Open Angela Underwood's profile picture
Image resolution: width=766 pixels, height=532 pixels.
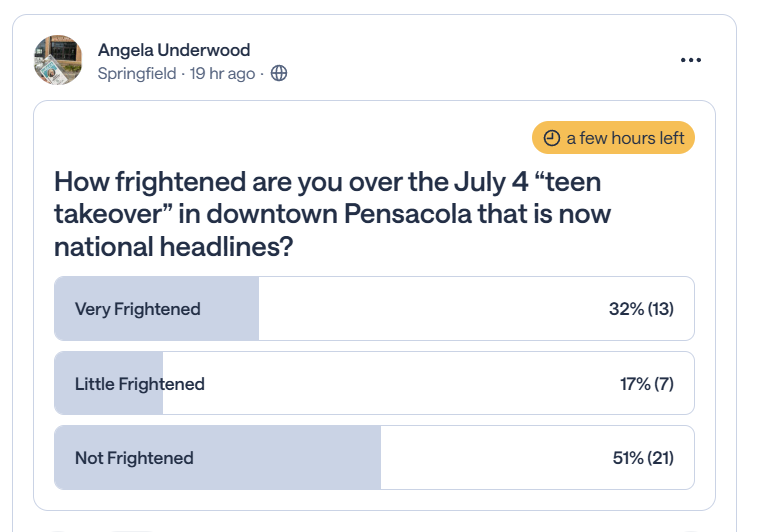(x=58, y=60)
